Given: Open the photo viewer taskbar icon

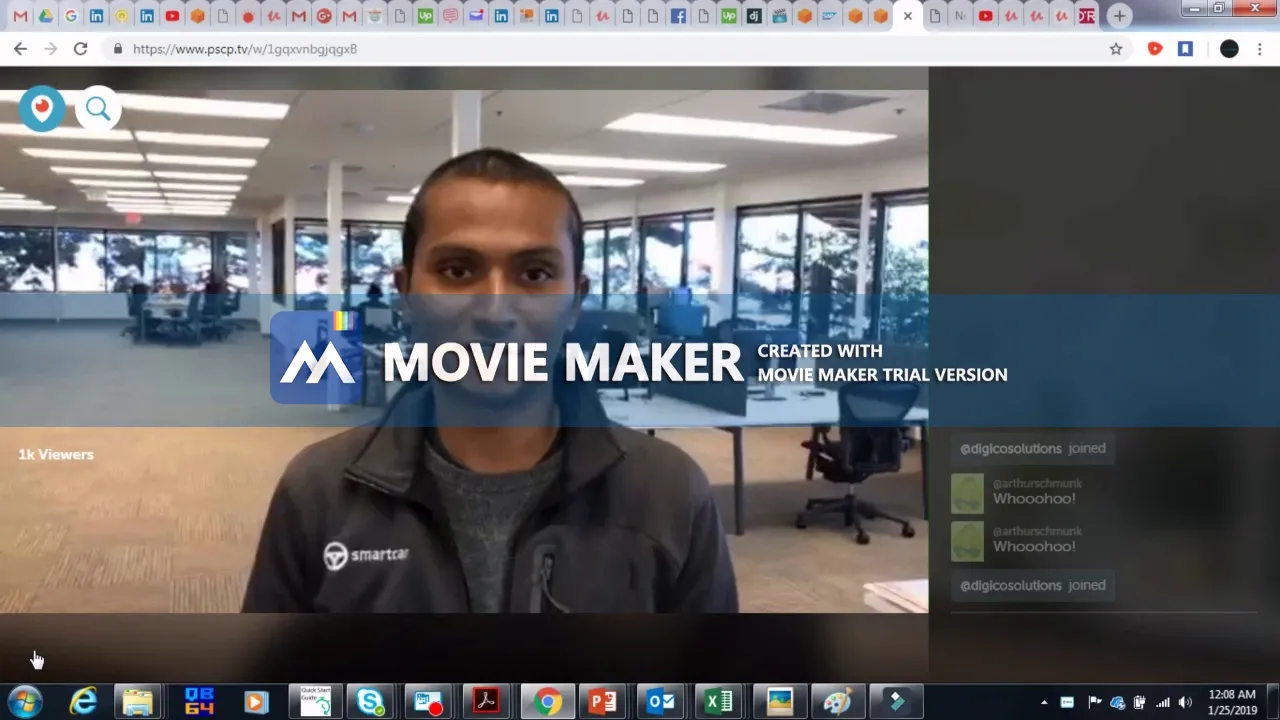Looking at the screenshot, I should 779,702.
